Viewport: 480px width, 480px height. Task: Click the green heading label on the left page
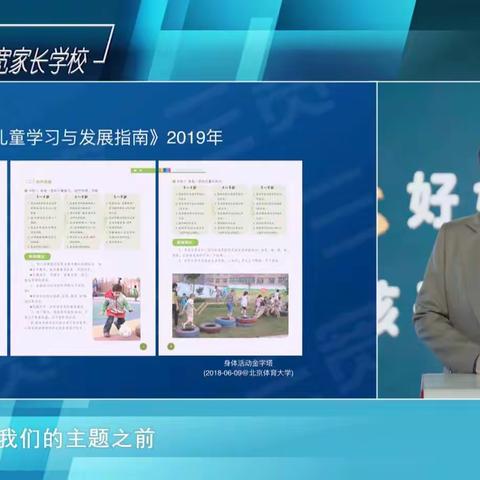tap(37, 256)
